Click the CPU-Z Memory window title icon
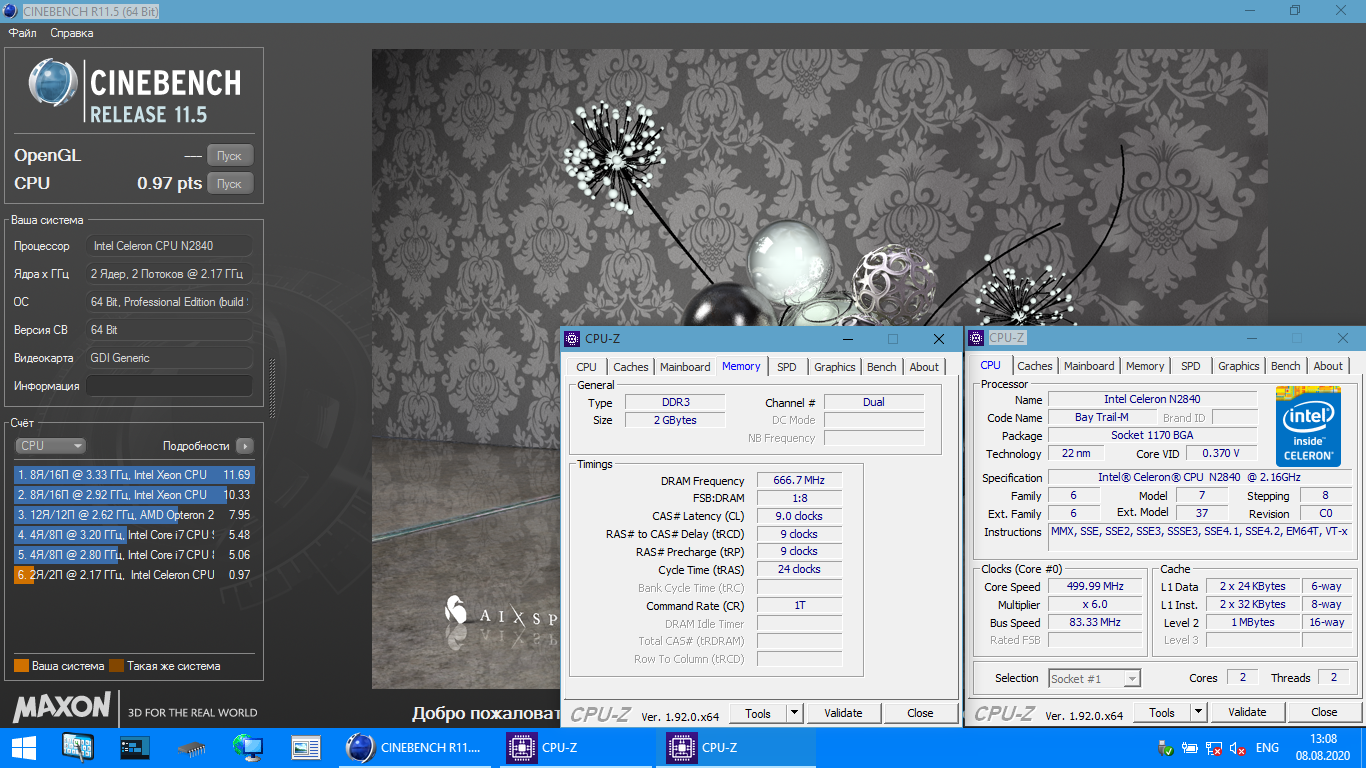The height and width of the screenshot is (768, 1366). [572, 339]
